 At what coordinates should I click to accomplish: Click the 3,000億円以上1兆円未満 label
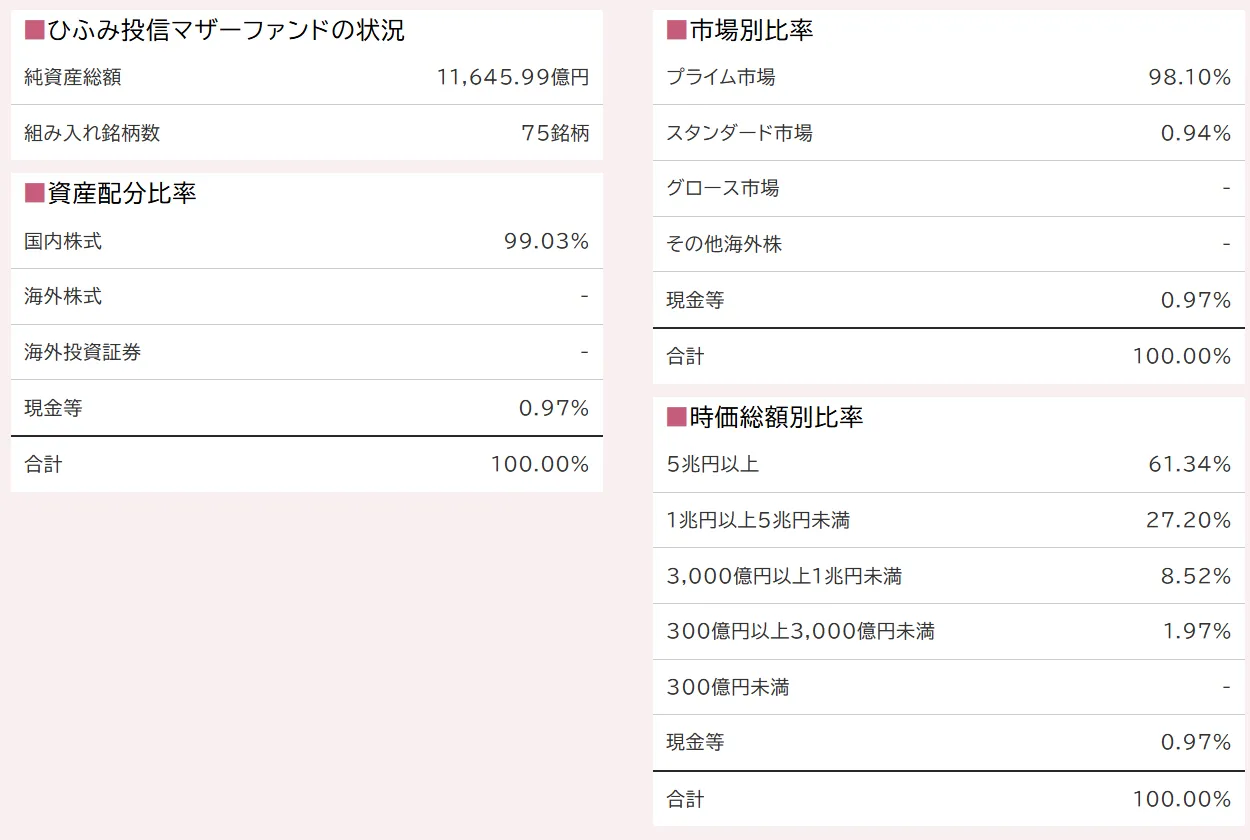click(784, 576)
